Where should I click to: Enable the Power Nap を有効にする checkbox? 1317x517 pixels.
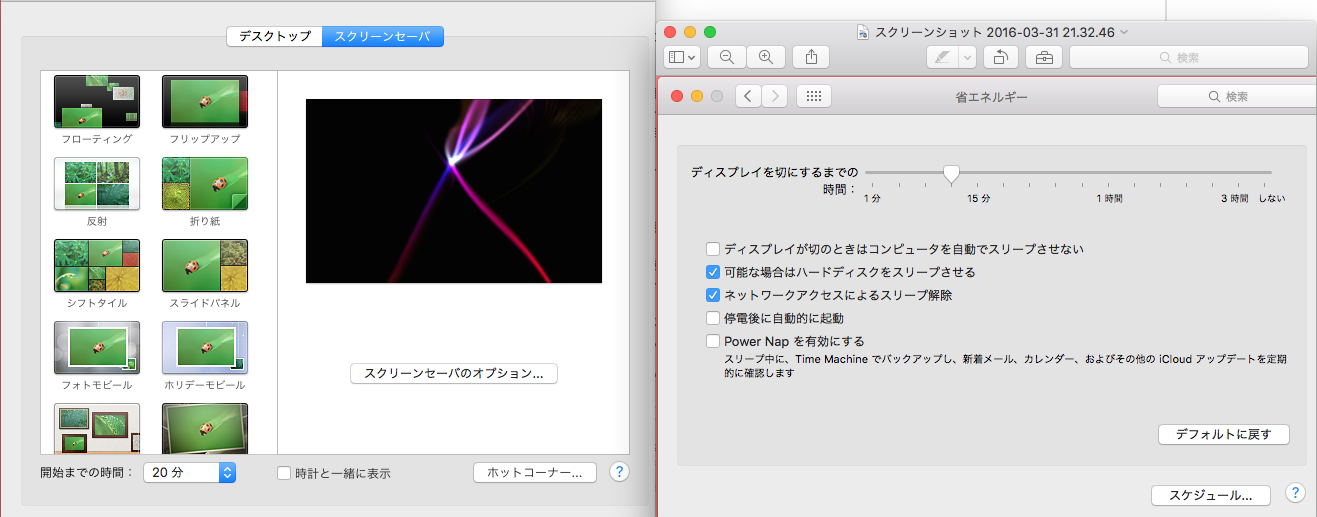tap(713, 341)
